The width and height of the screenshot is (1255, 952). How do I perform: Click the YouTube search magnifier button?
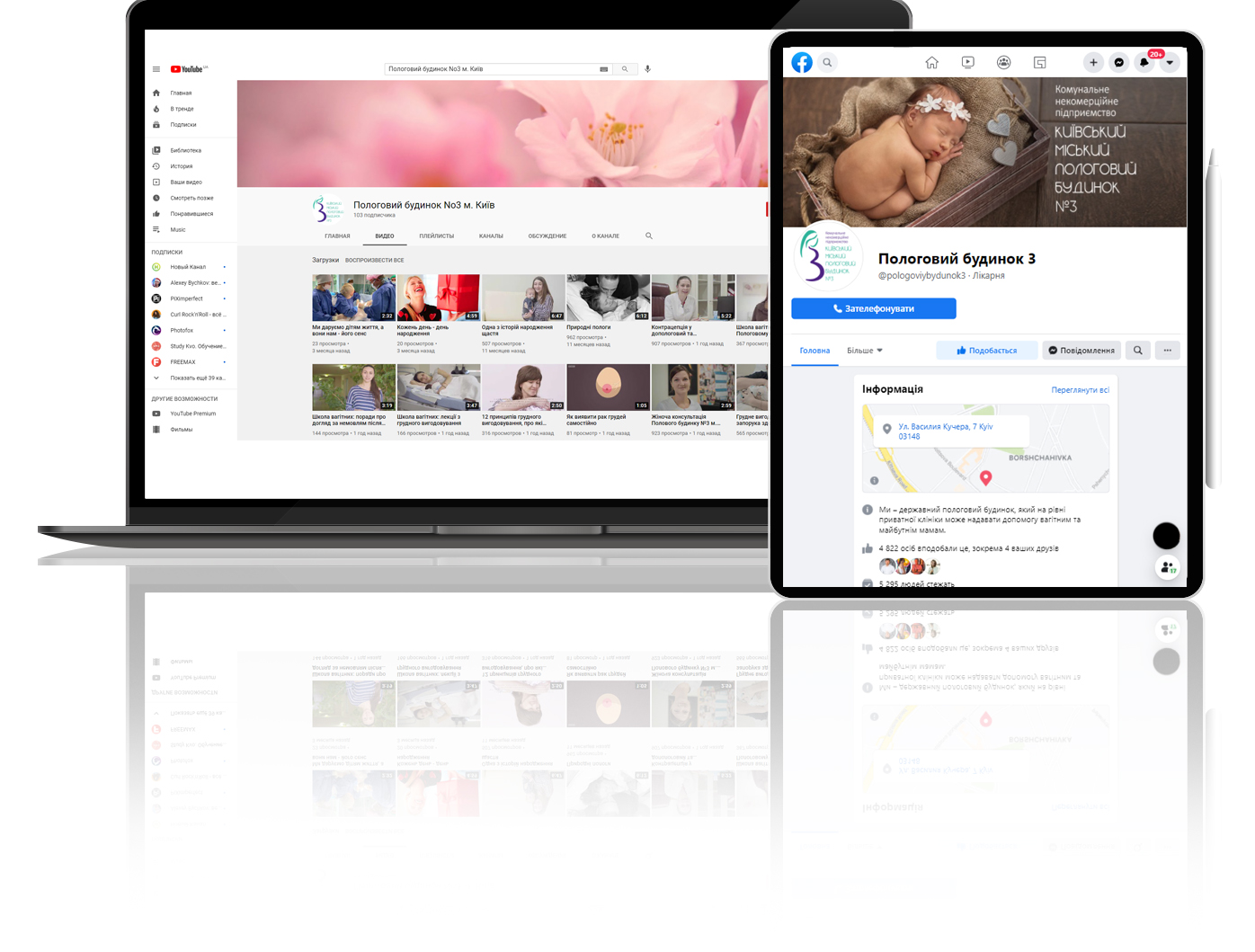[625, 69]
